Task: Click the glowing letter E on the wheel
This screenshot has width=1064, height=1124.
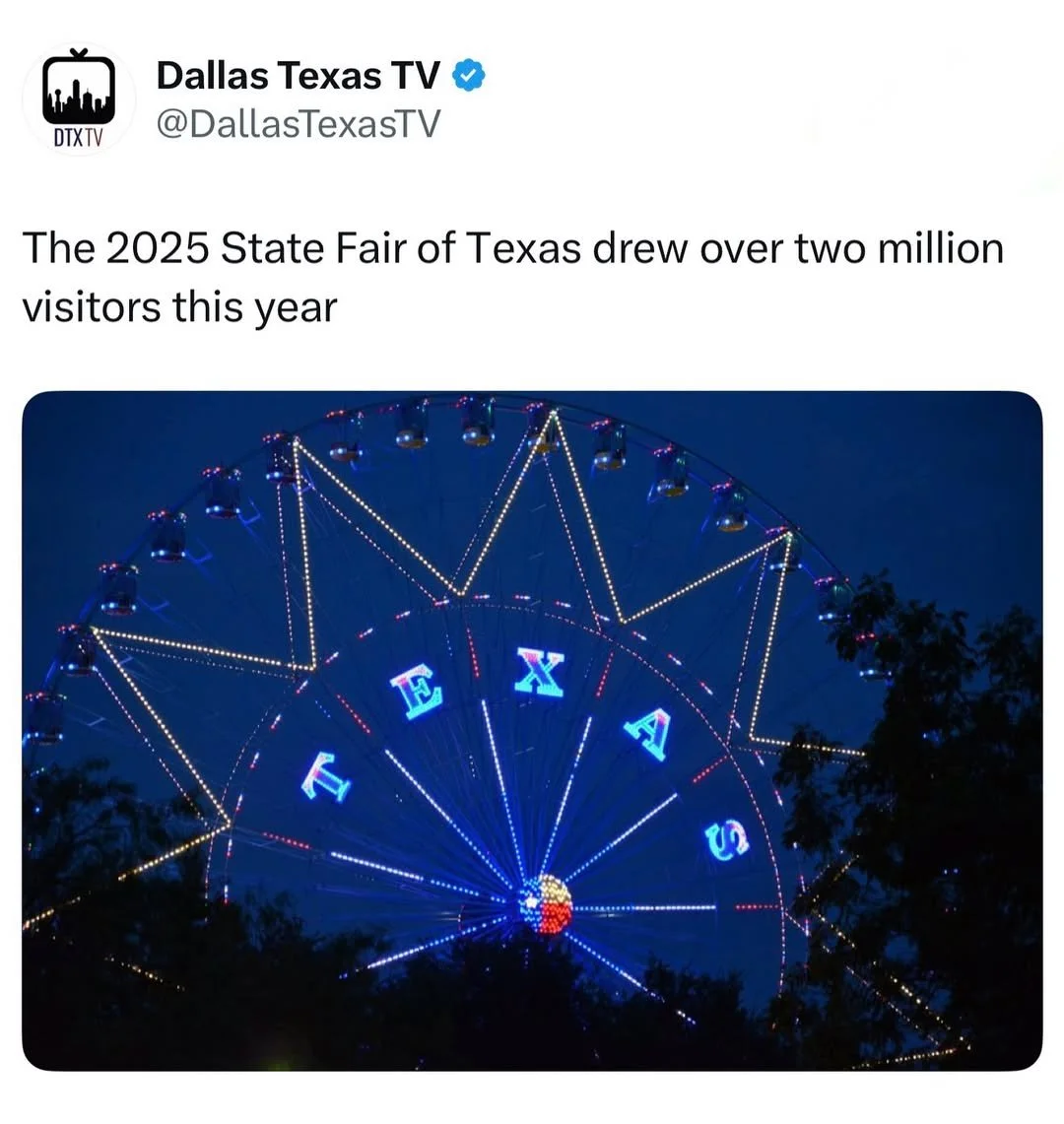Action: pos(418,691)
